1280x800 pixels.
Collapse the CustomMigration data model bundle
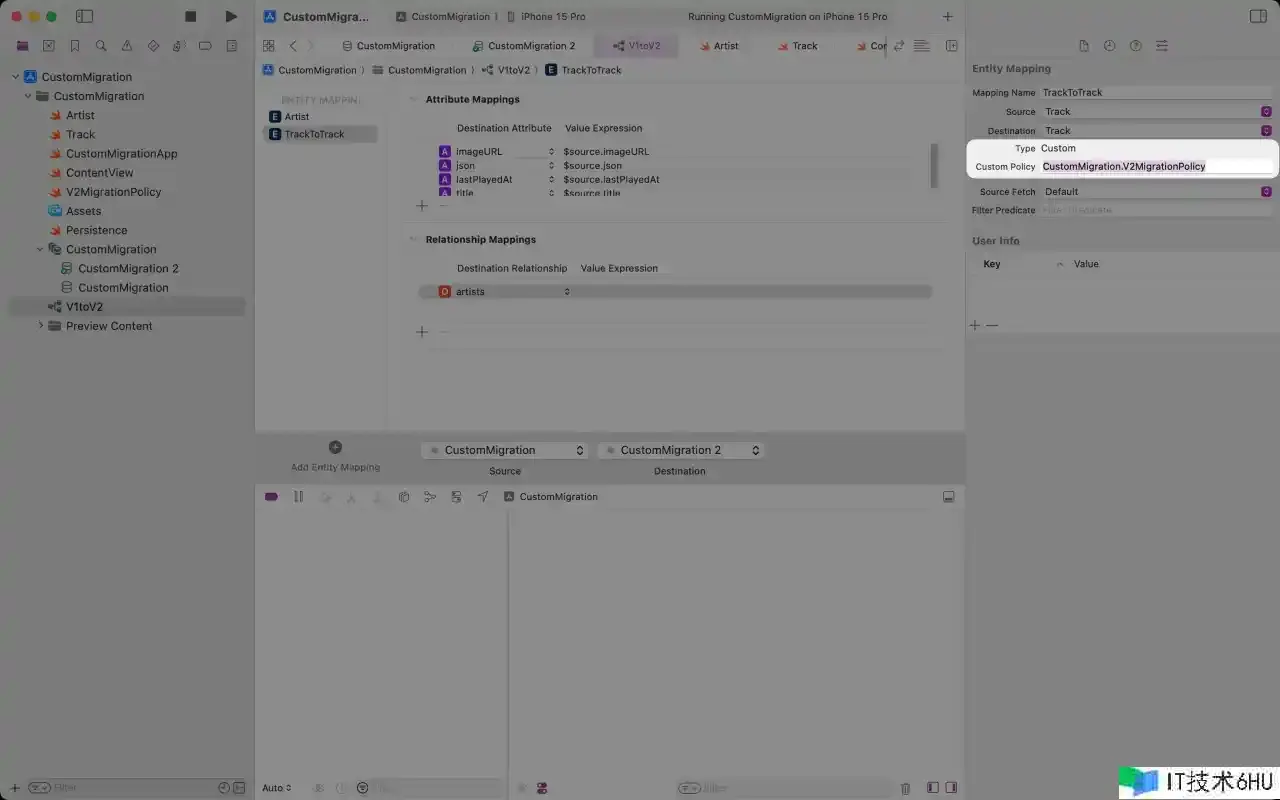tap(40, 249)
